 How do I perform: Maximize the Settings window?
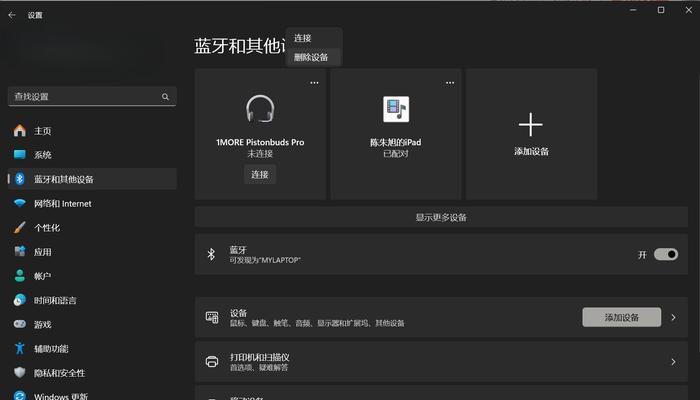(661, 10)
